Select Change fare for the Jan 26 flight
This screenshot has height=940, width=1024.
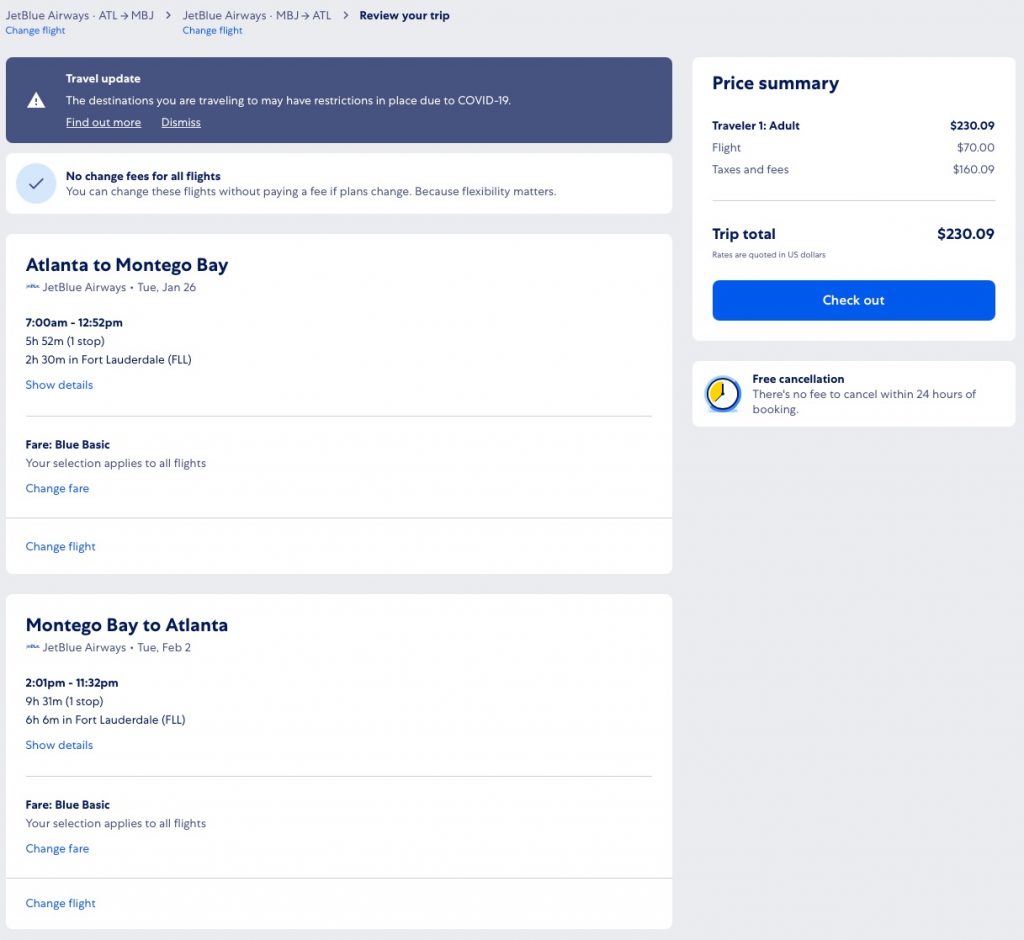[x=57, y=489]
